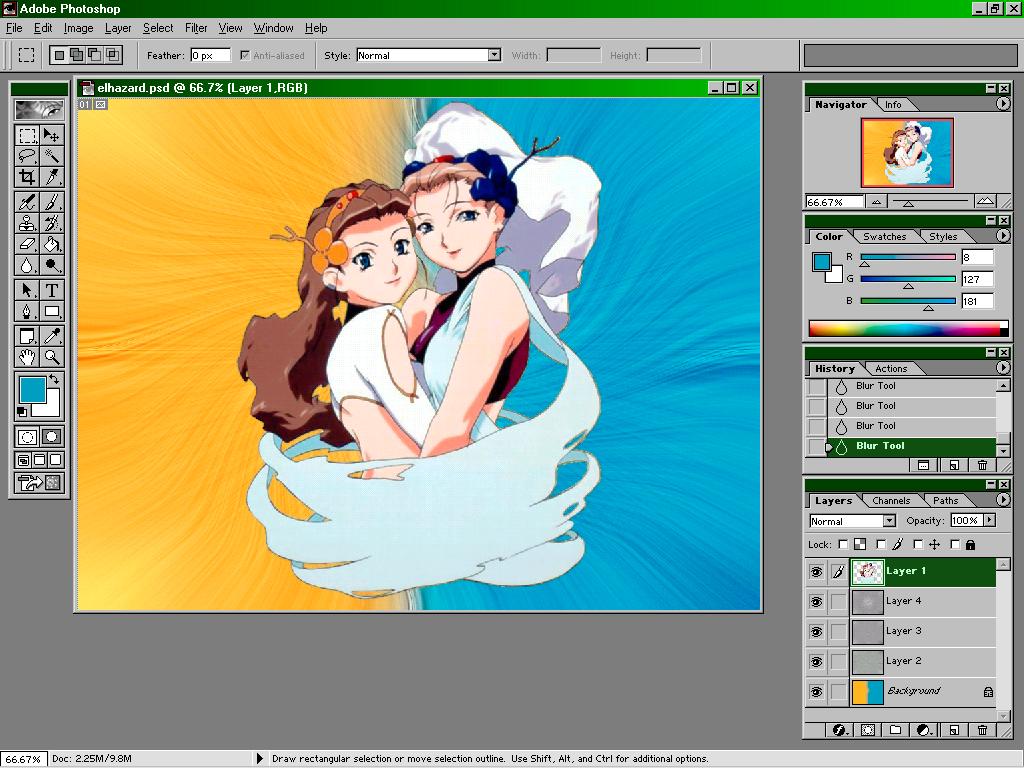1024x768 pixels.
Task: Open the Style dropdown in options bar
Action: click(494, 56)
